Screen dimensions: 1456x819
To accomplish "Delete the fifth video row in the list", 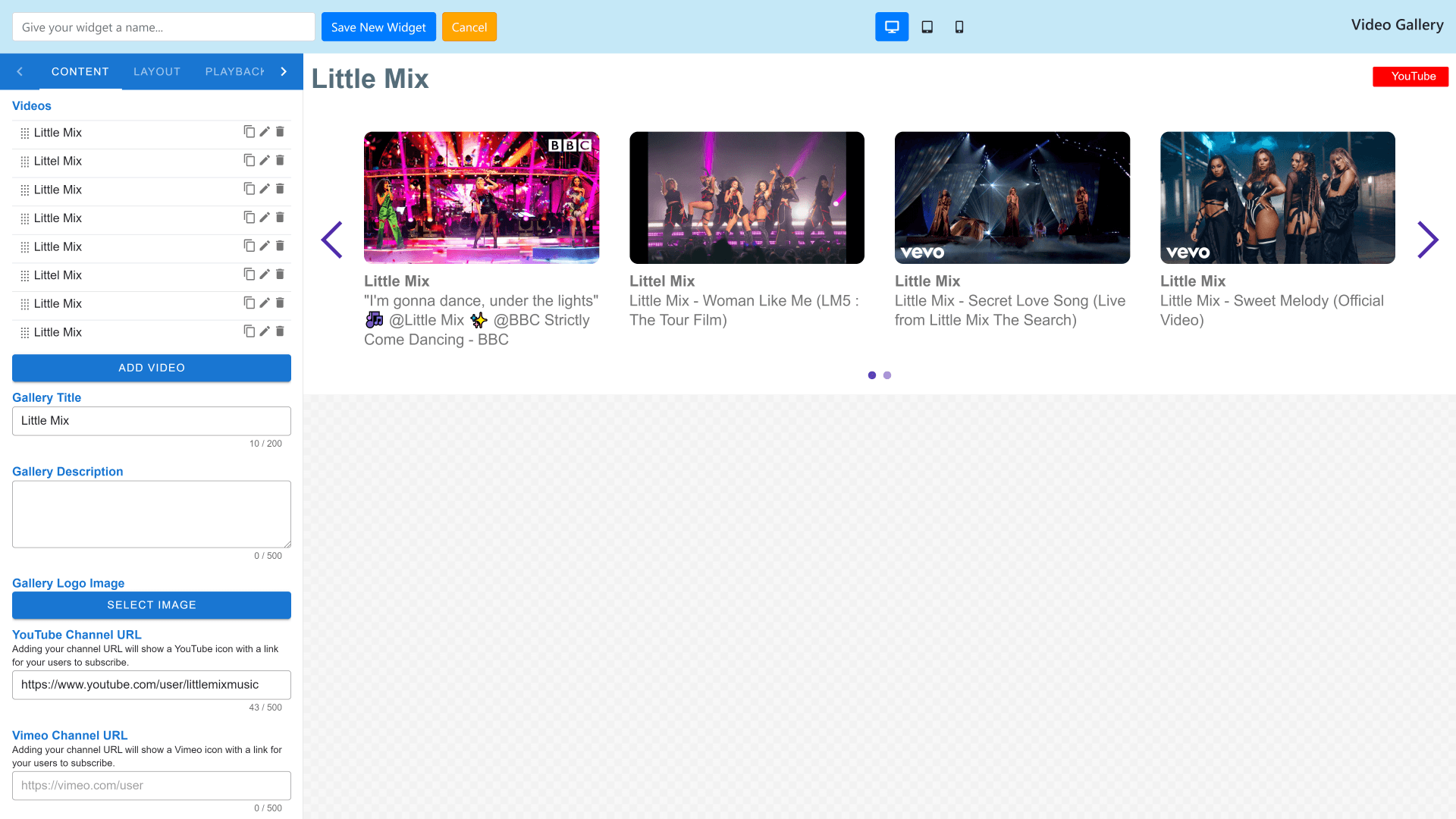I will [x=280, y=246].
